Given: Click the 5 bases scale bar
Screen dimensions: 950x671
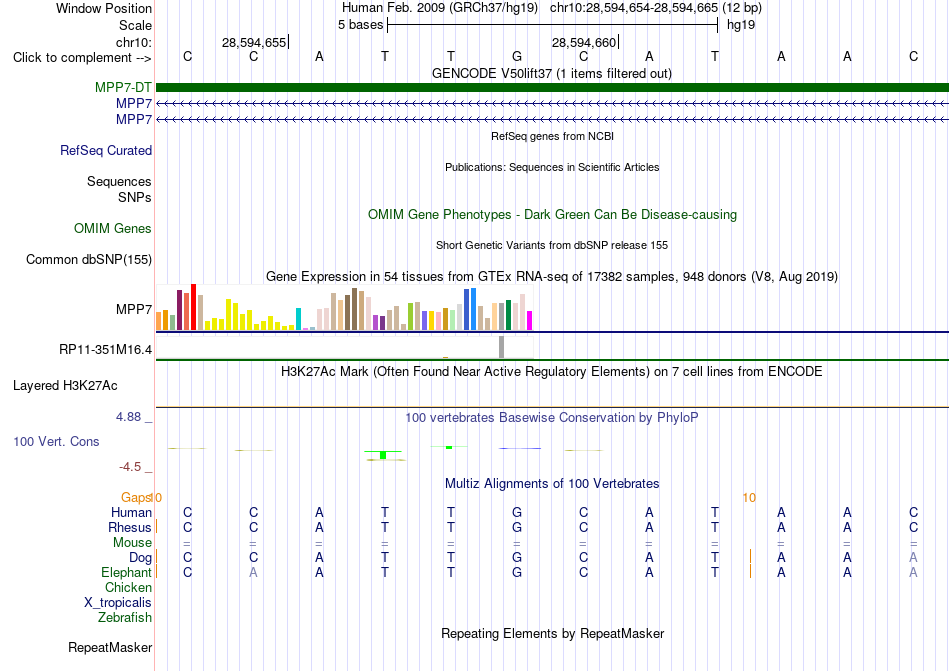Looking at the screenshot, I should 553,25.
